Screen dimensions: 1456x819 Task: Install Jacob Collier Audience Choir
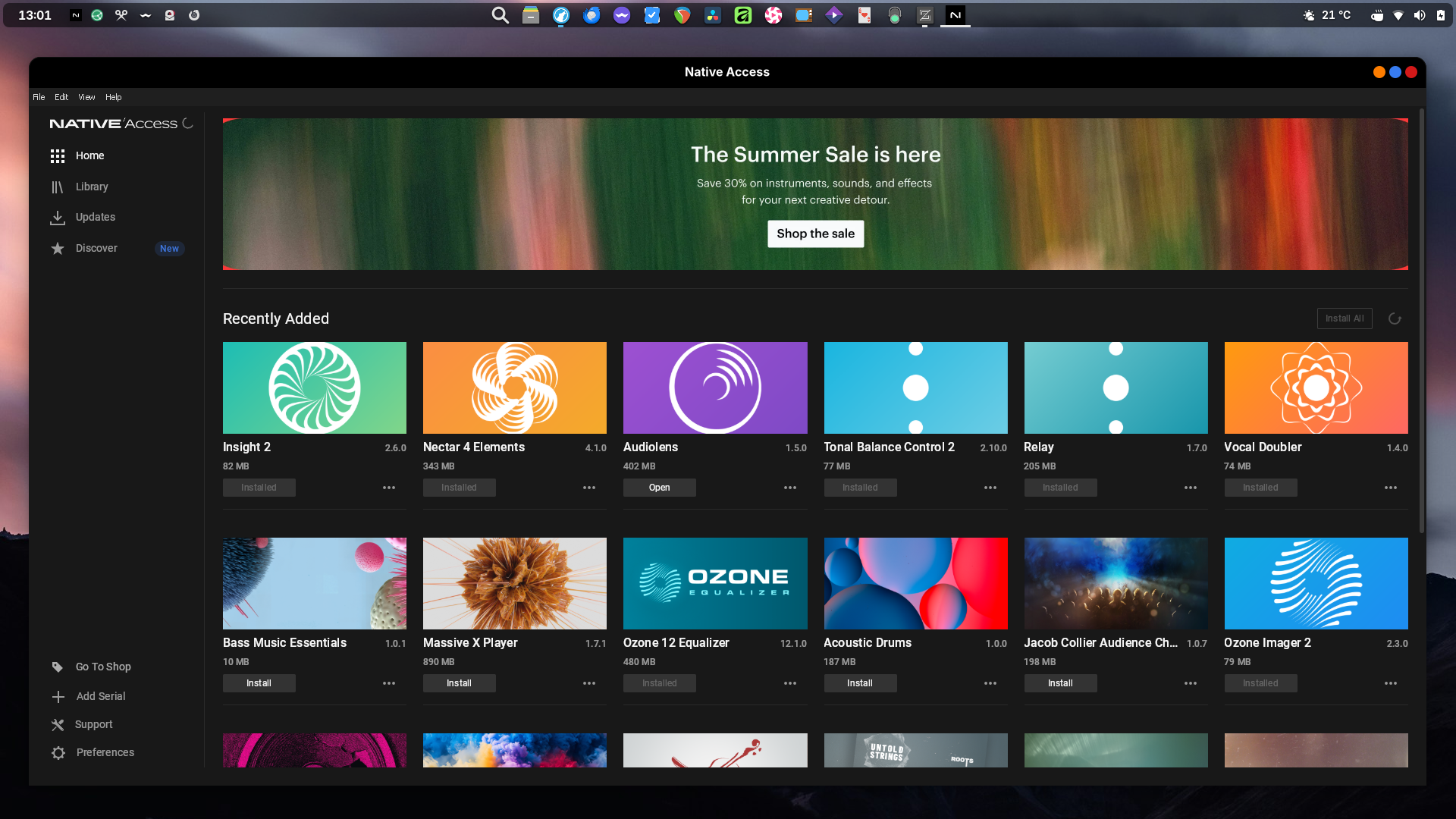point(1060,683)
